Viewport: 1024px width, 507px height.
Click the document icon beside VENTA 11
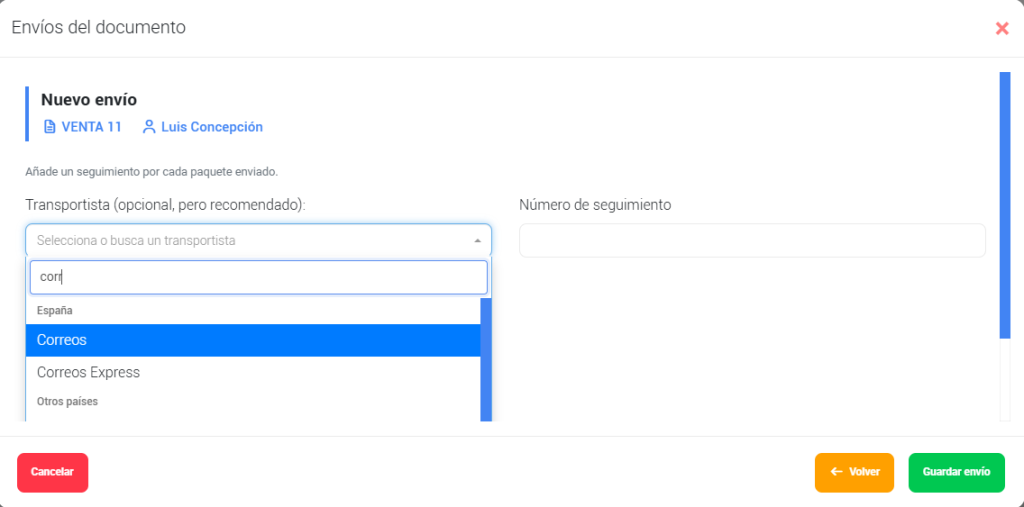[x=50, y=127]
